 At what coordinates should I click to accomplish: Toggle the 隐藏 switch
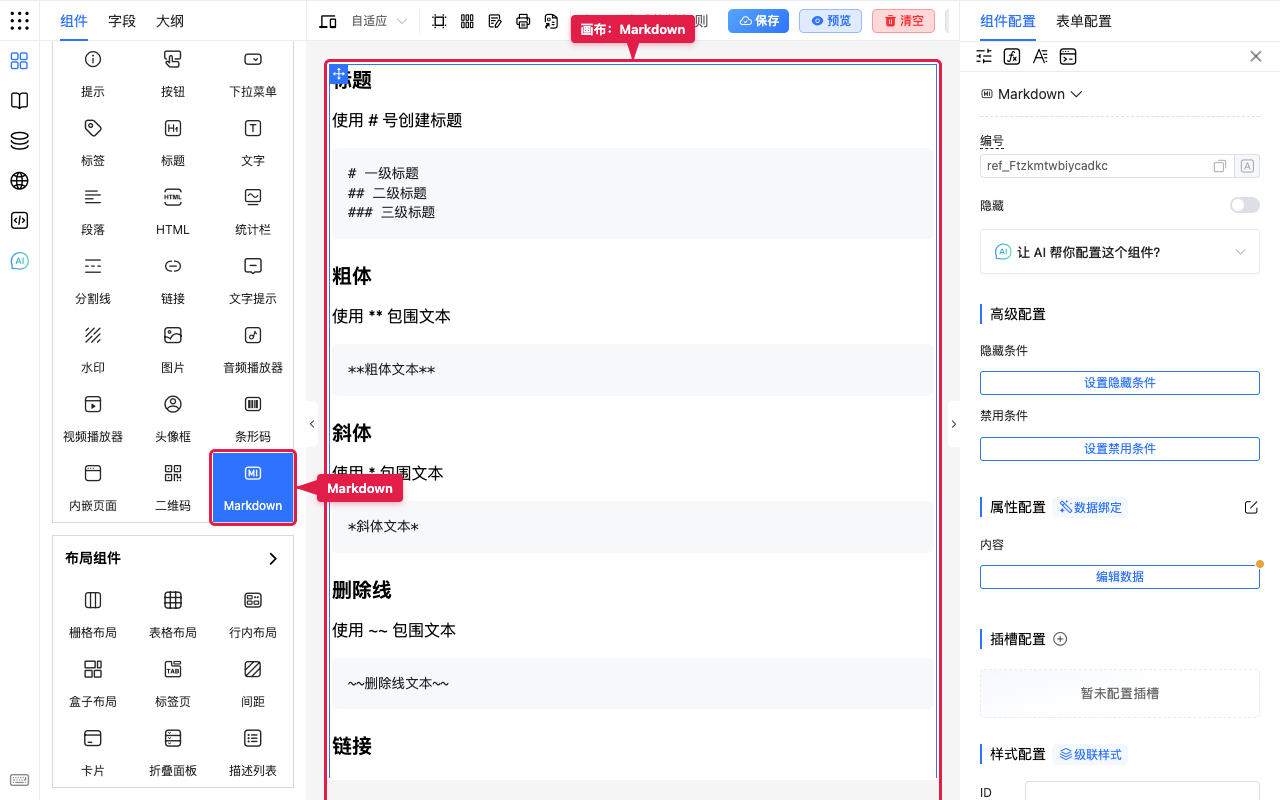[1245, 205]
